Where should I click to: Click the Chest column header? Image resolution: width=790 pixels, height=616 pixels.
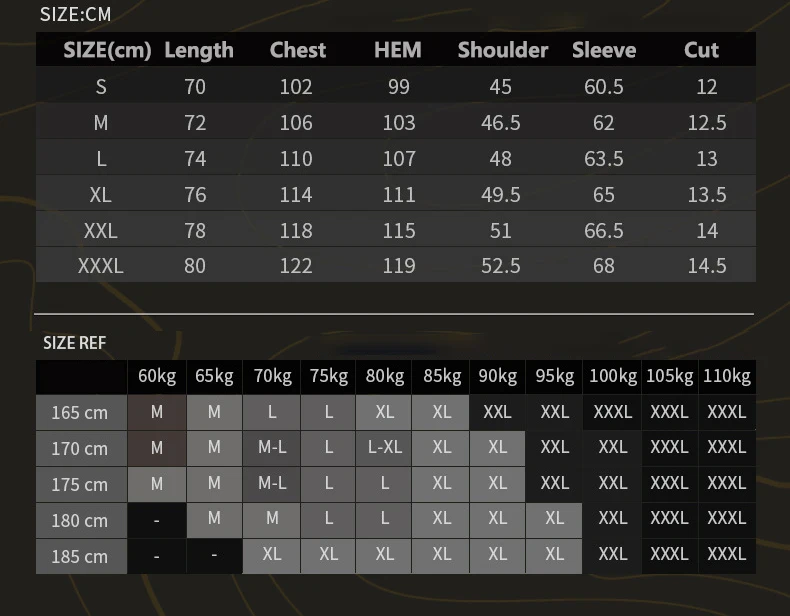click(x=297, y=50)
